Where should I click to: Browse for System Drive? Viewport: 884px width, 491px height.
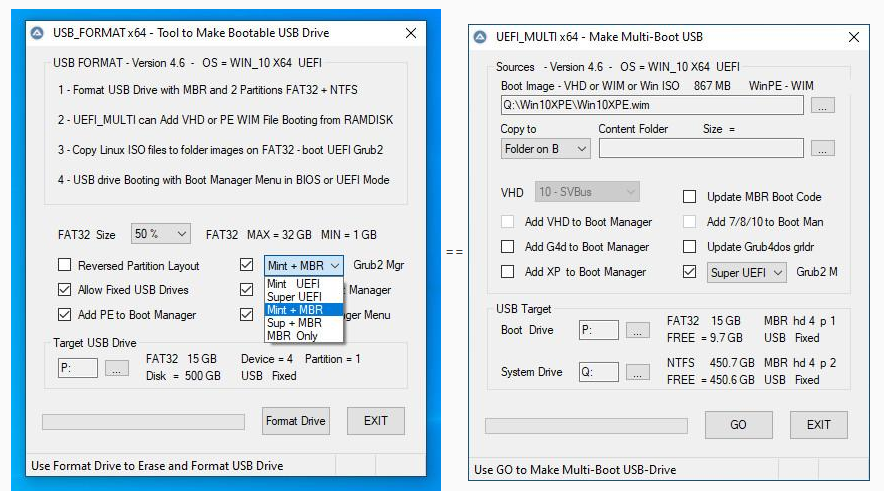click(x=637, y=372)
